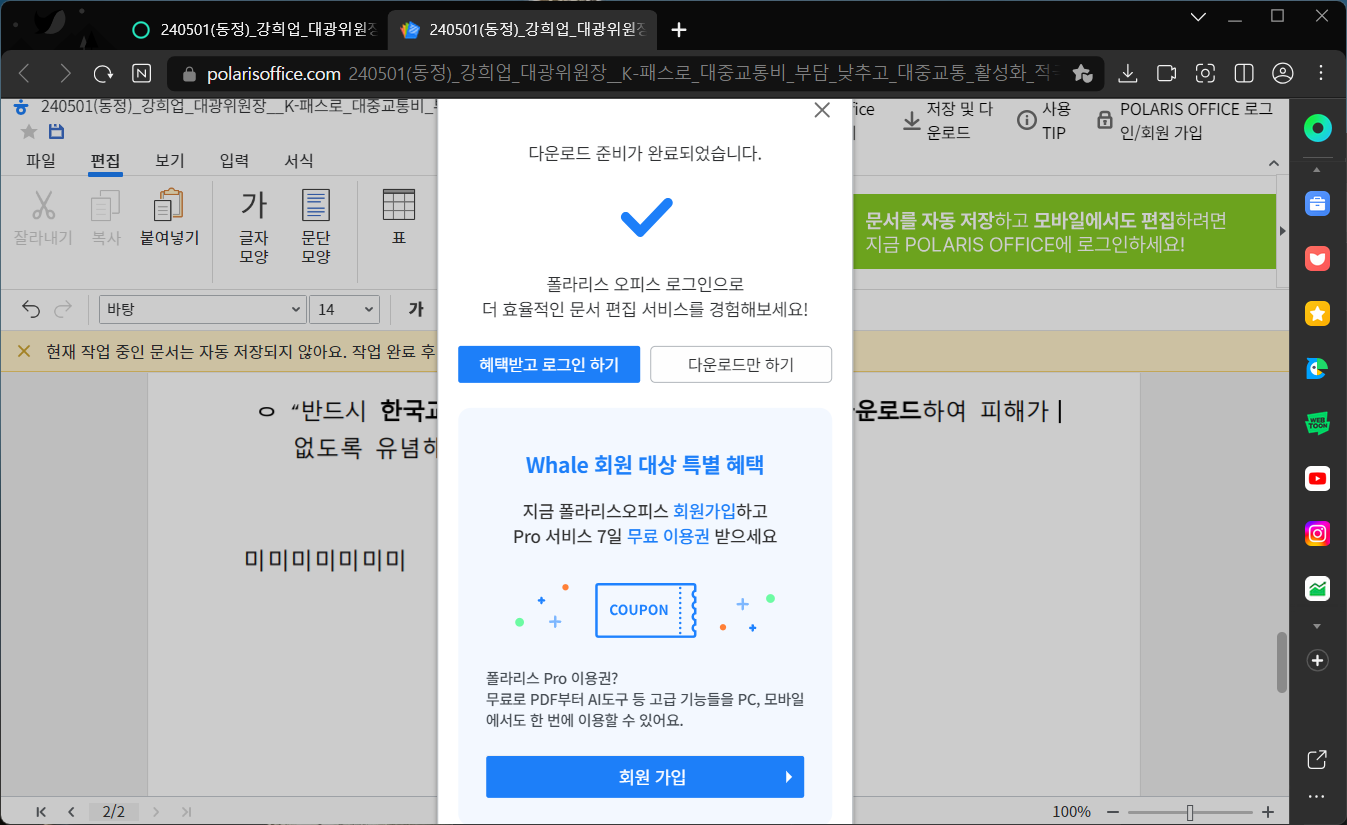The width and height of the screenshot is (1347, 825).
Task: Open browser downloads icon
Action: (x=1128, y=73)
